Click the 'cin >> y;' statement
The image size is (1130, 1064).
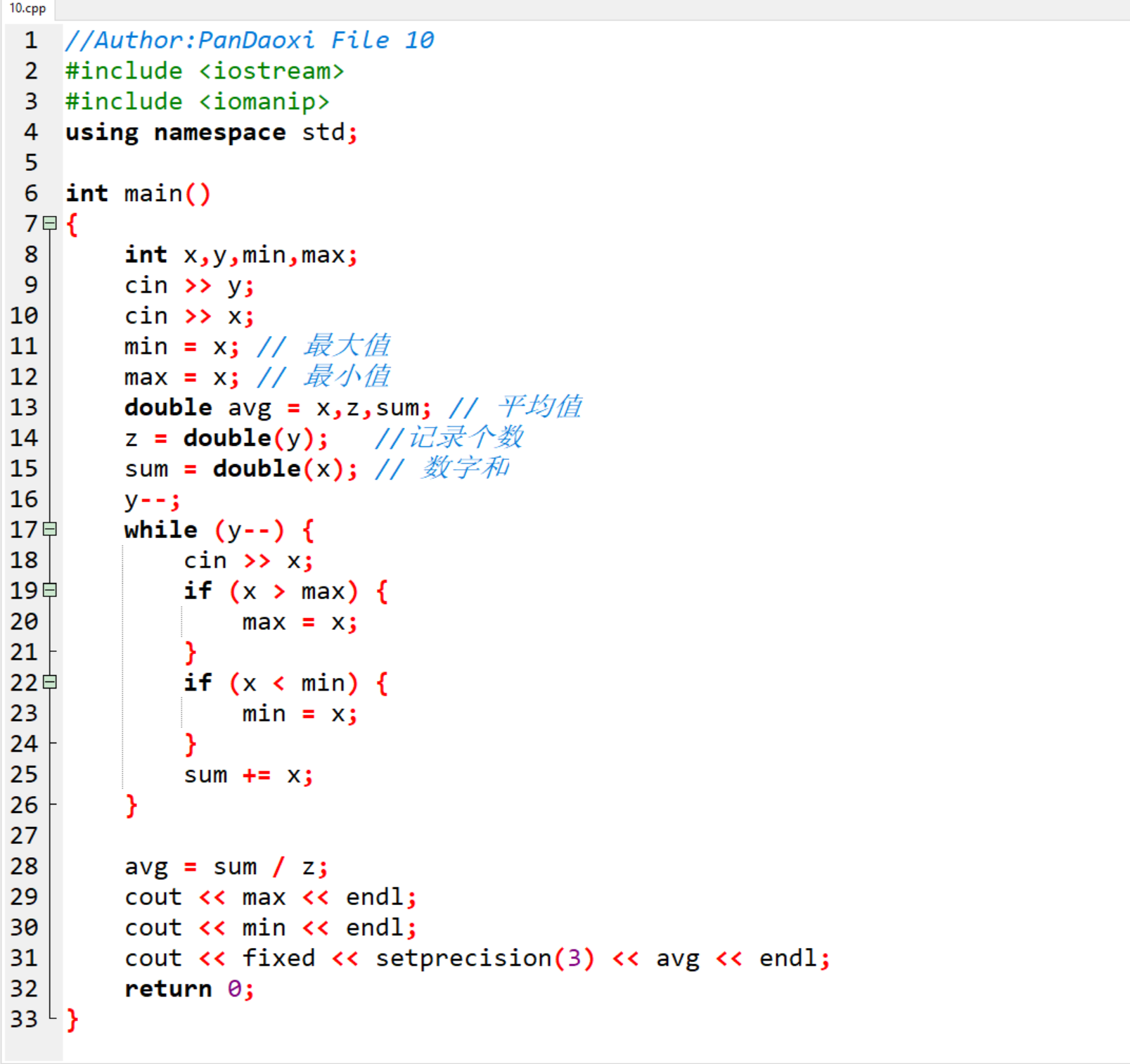pyautogui.click(x=189, y=286)
